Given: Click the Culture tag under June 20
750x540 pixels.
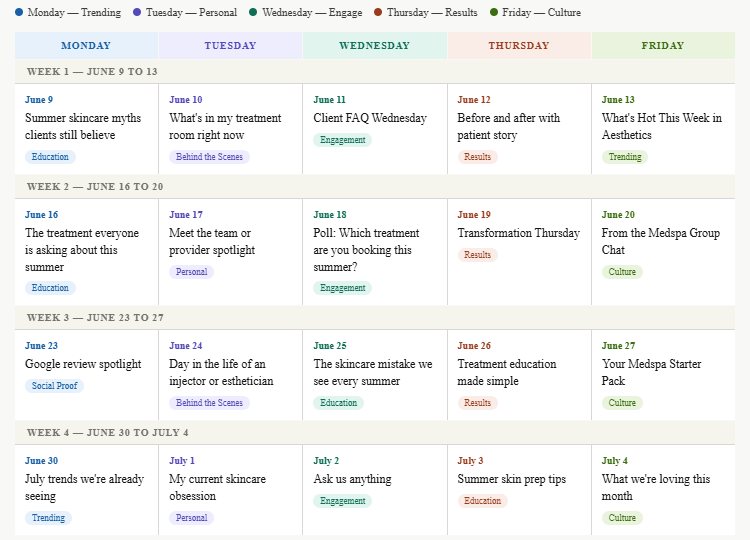Looking at the screenshot, I should click(x=622, y=272).
